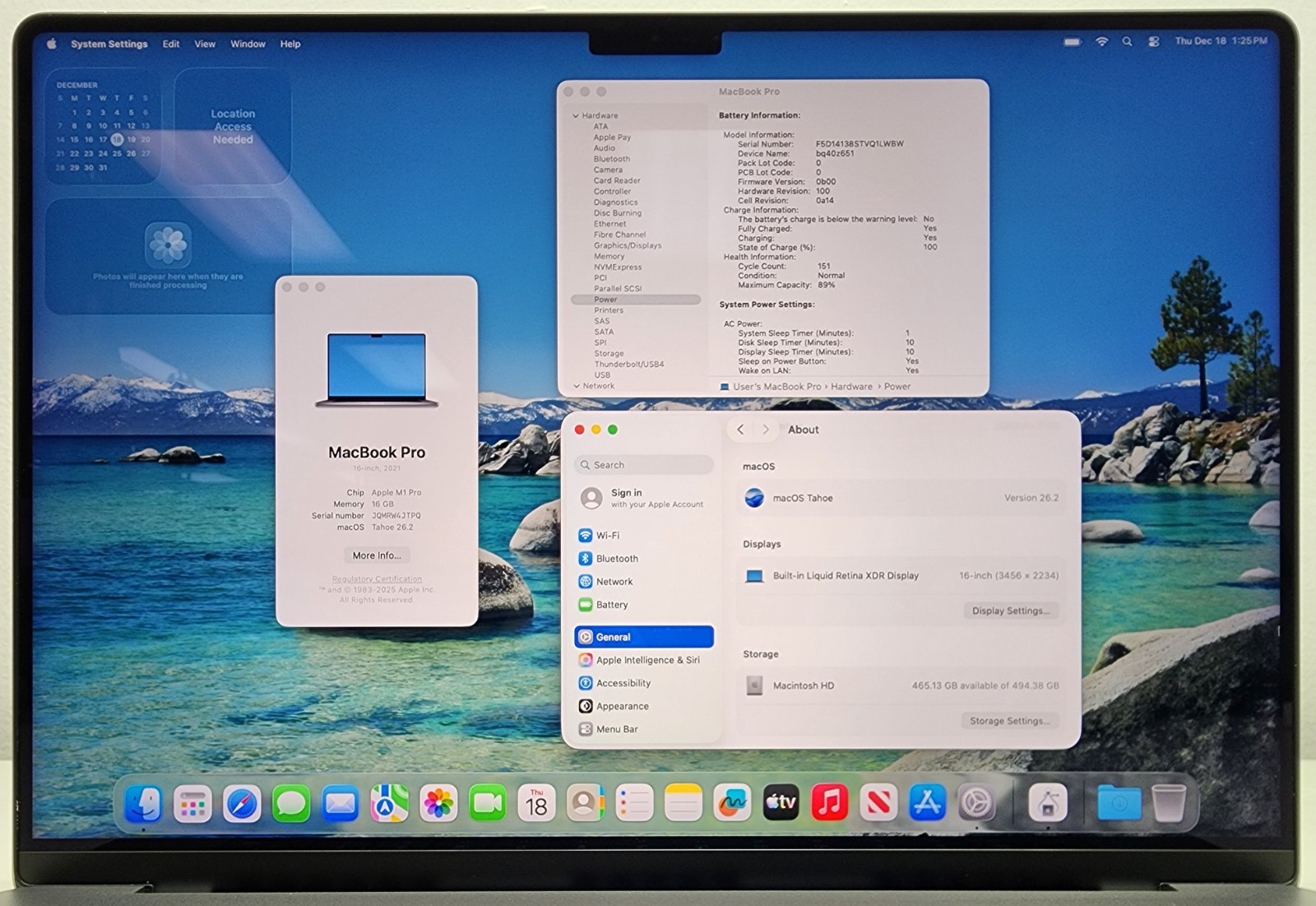This screenshot has height=906, width=1316.
Task: Click the macOS Tahoe version row
Action: click(x=901, y=498)
